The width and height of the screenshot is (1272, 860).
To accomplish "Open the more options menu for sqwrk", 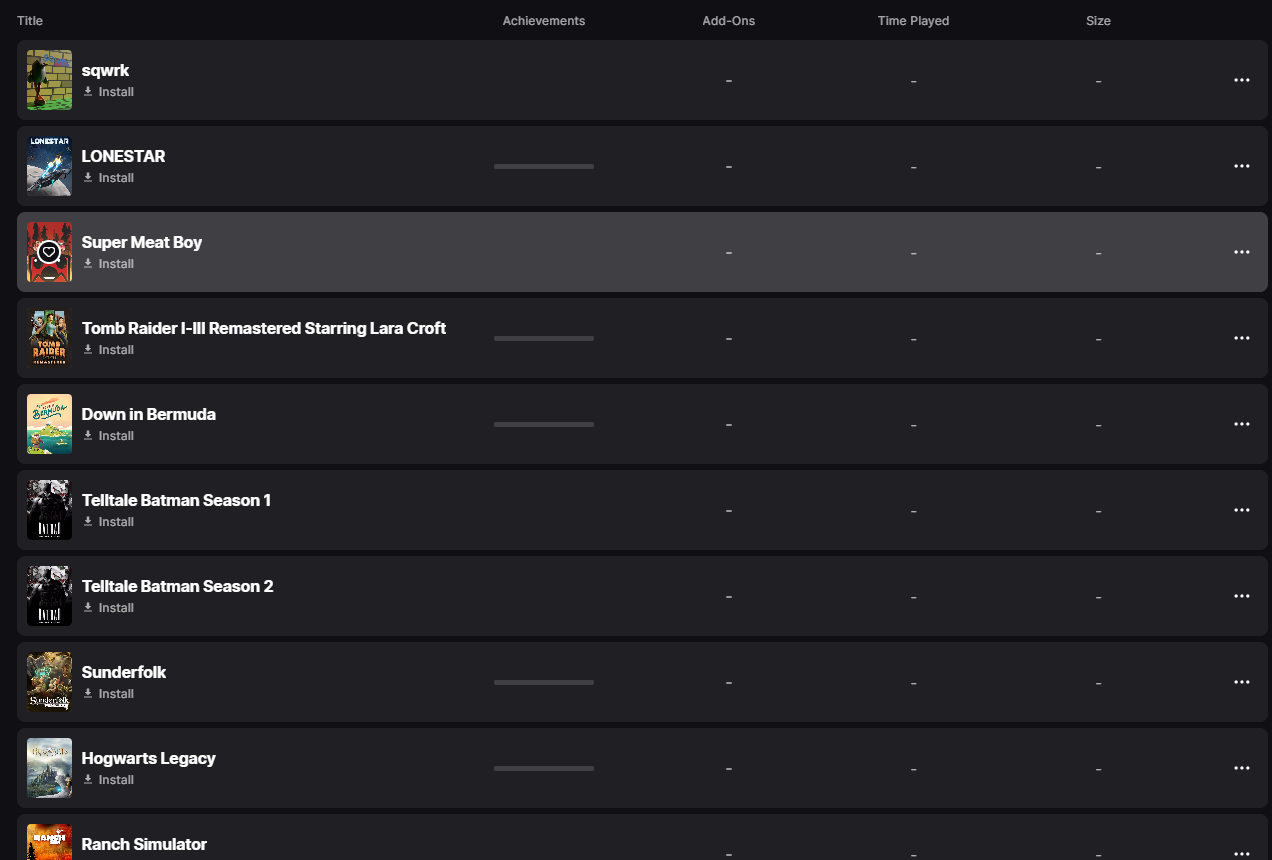I will [1242, 80].
